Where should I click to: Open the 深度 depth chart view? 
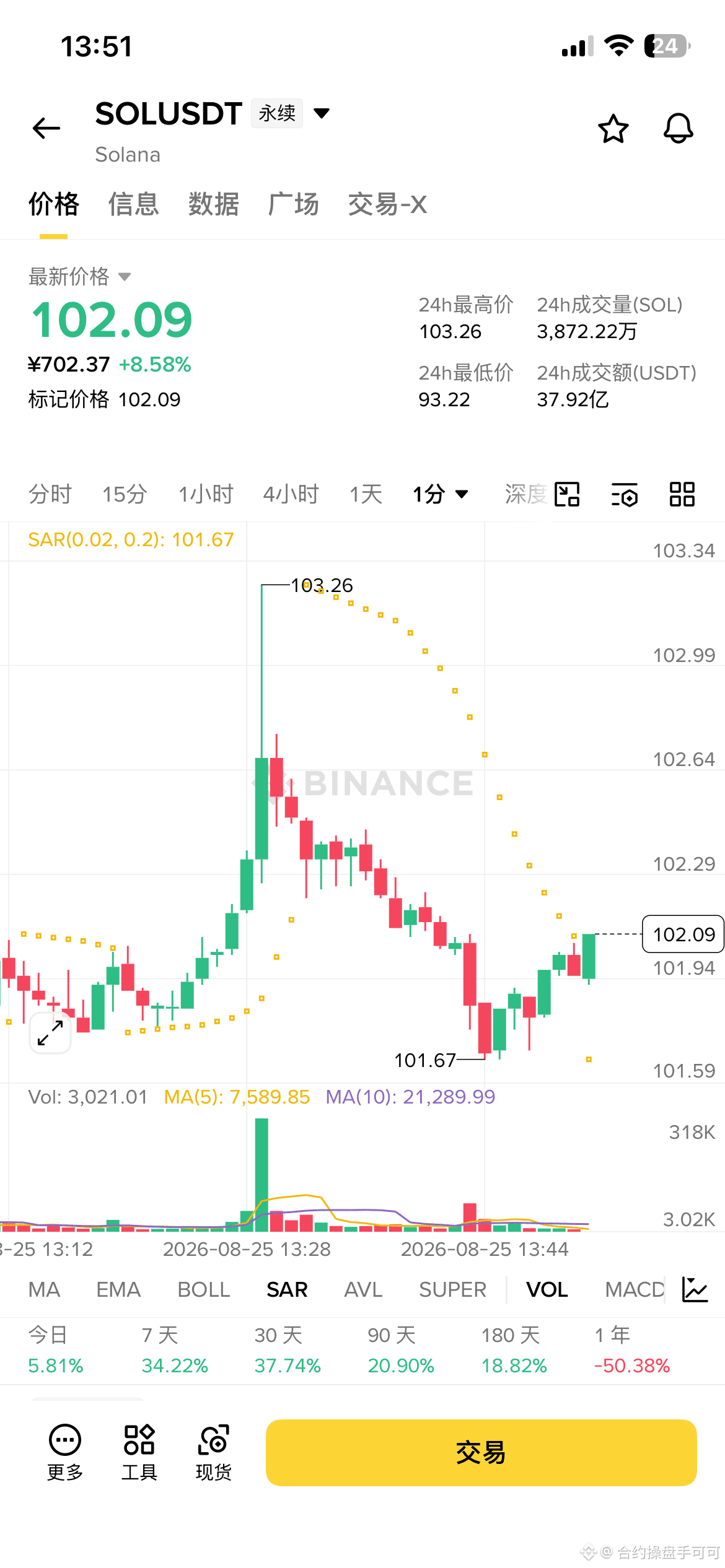coord(526,494)
